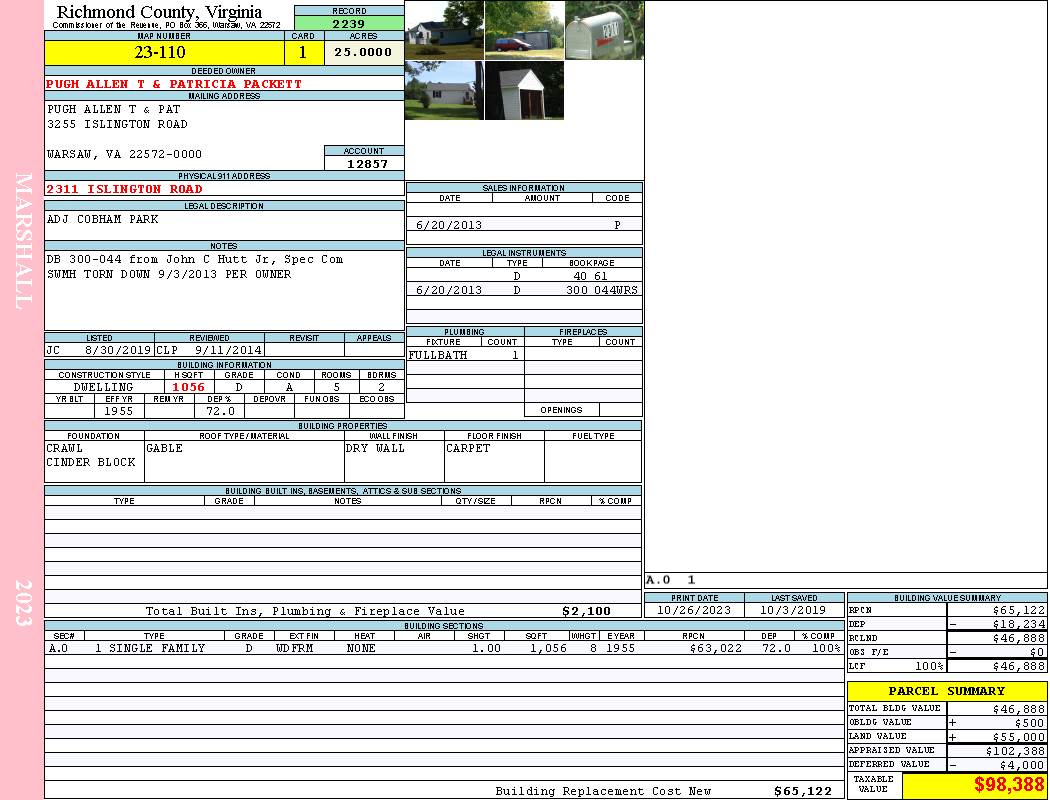Click the FULLBATH plumbing fixture row
The image size is (1050, 800).
pyautogui.click(x=464, y=355)
